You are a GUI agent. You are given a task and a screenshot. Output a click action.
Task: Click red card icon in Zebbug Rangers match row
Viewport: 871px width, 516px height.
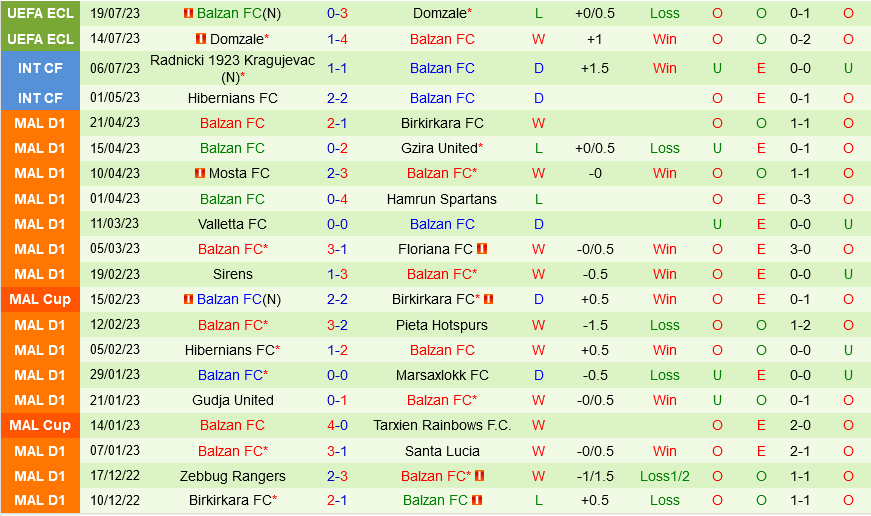(x=480, y=476)
